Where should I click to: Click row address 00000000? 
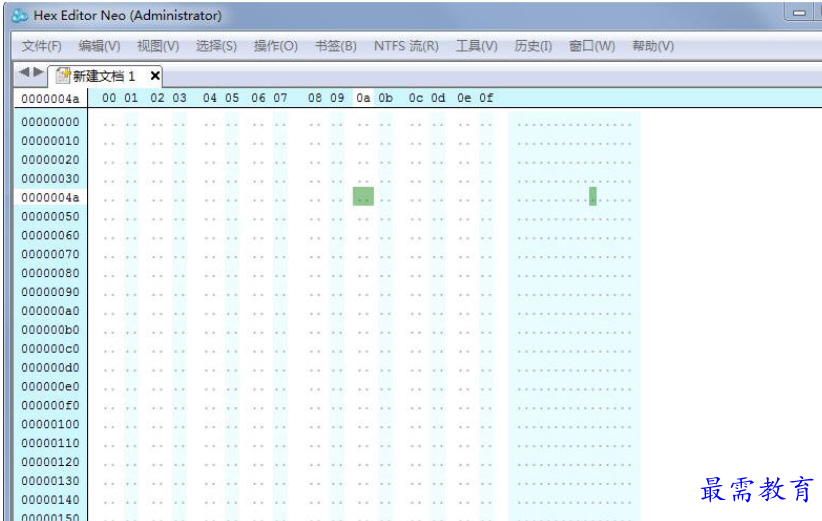click(50, 122)
